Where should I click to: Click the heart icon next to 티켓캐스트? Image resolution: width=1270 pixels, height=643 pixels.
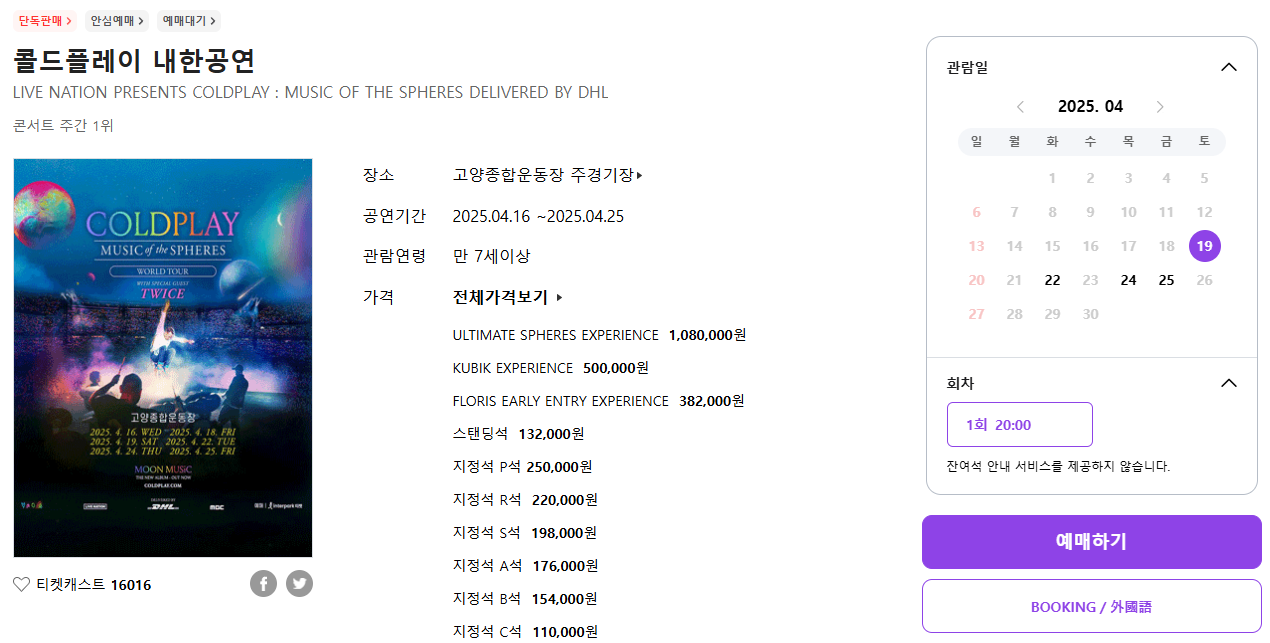pyautogui.click(x=21, y=585)
